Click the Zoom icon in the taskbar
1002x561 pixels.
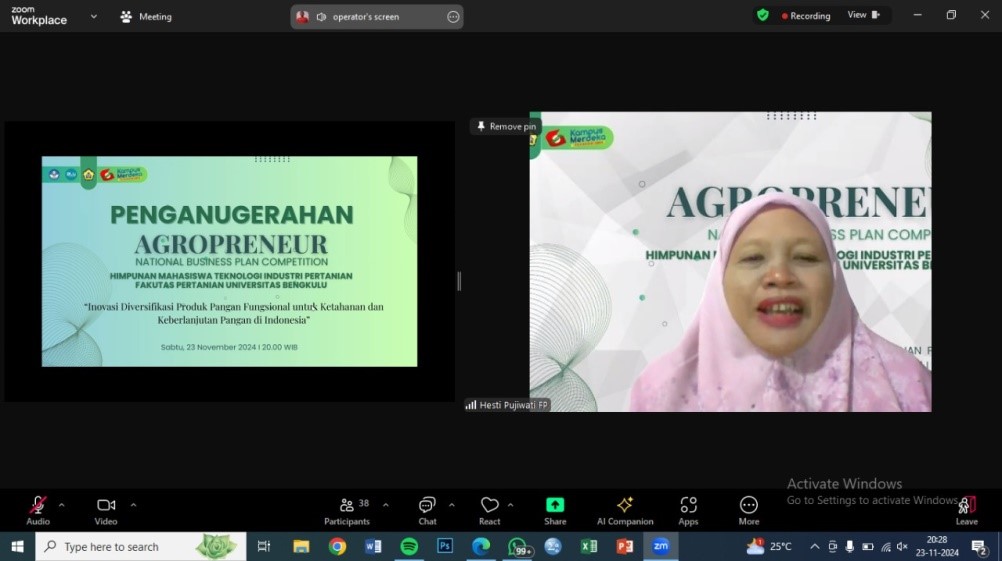pyautogui.click(x=661, y=546)
